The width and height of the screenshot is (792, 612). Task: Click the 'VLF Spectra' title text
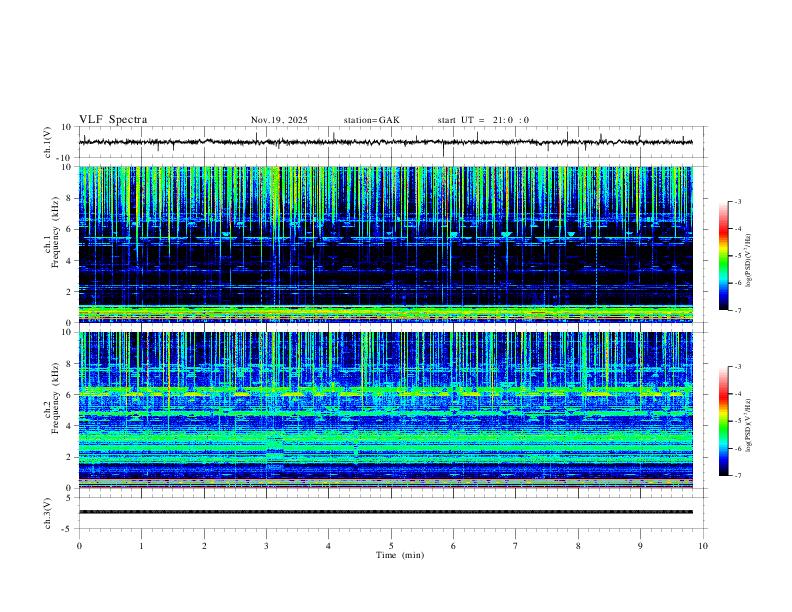(113, 120)
